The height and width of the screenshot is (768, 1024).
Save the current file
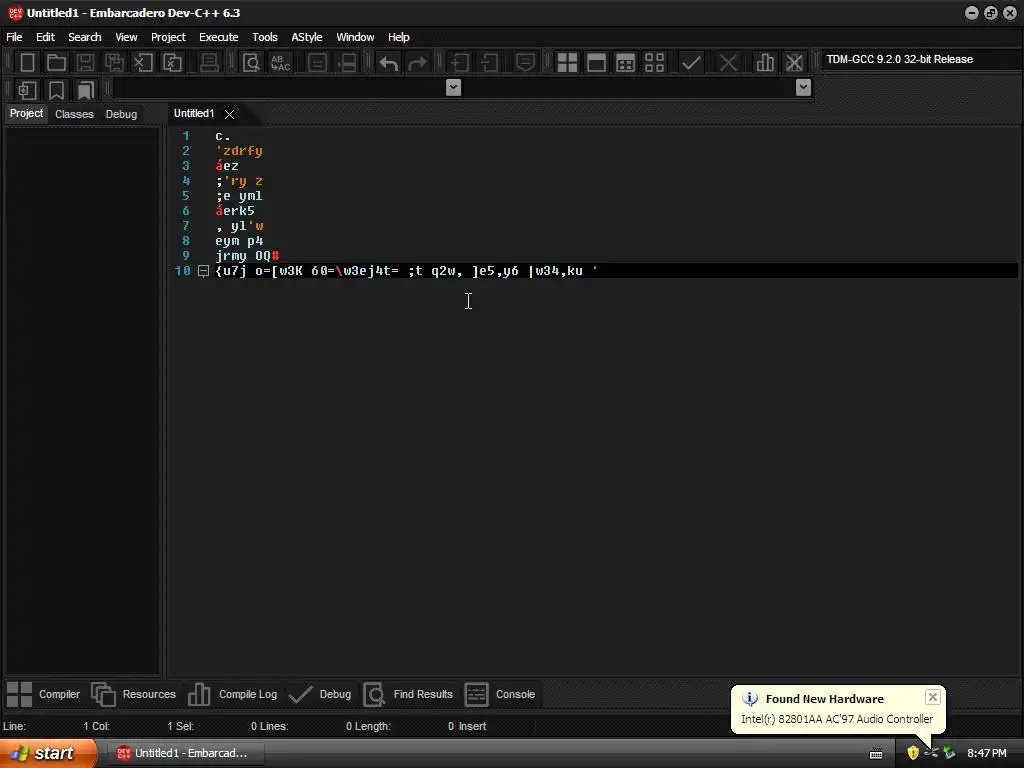[x=85, y=63]
